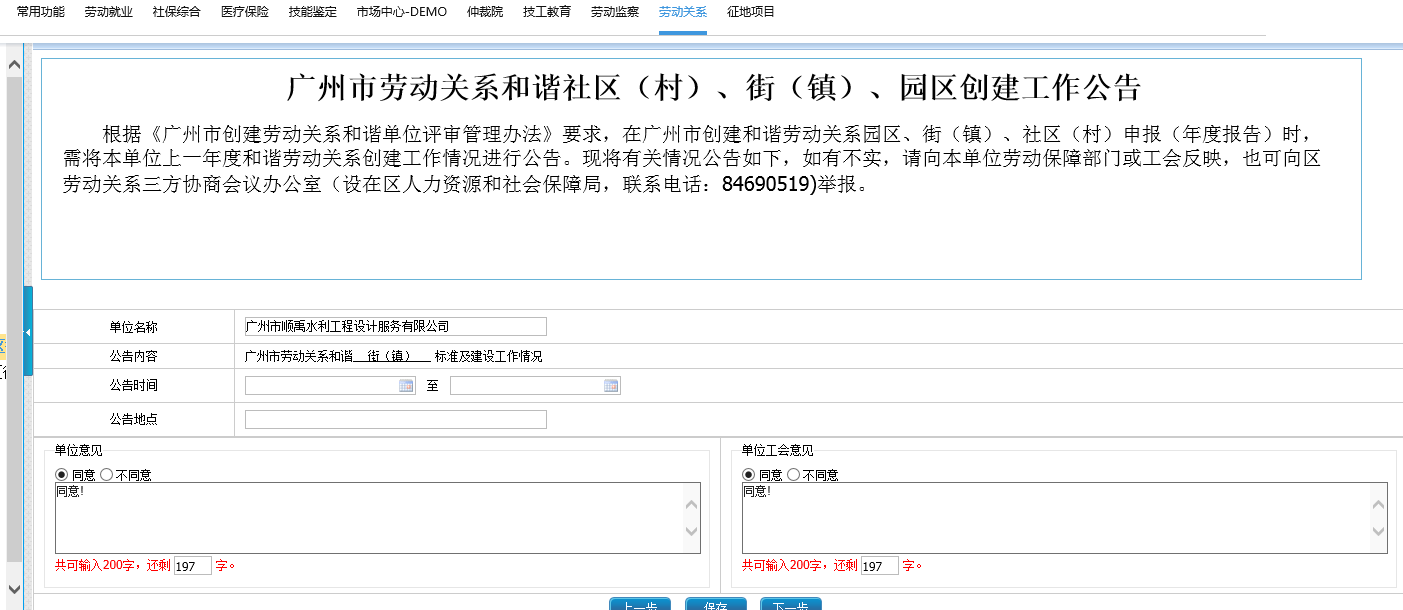
Task: Click 单位意见 textarea scroll down arrow
Action: [691, 531]
